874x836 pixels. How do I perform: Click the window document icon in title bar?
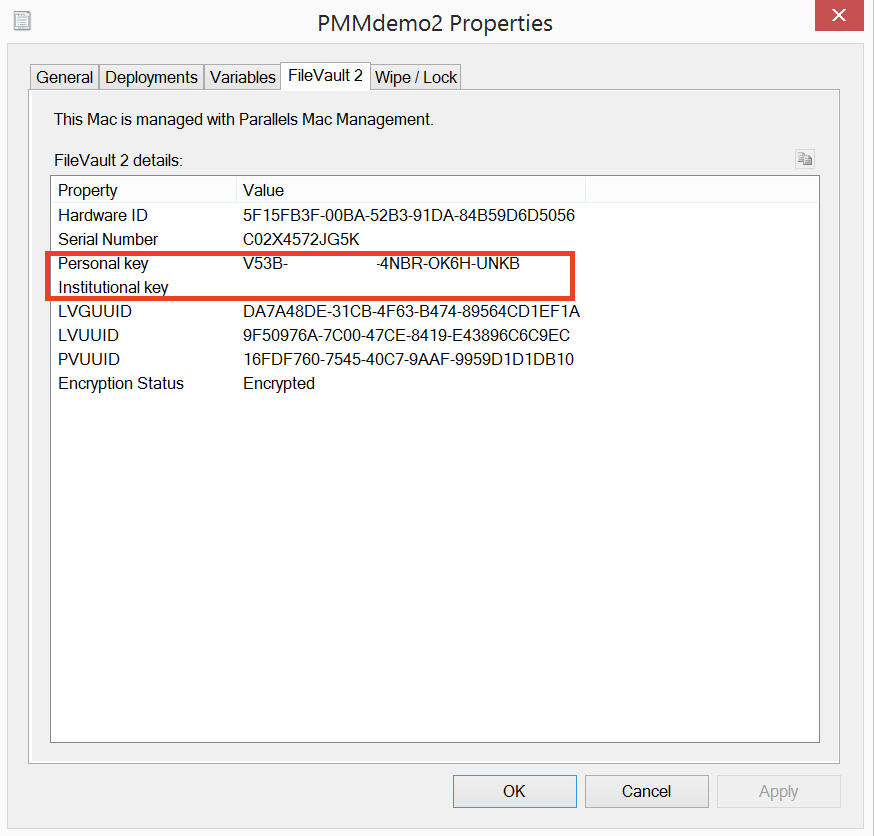point(22,21)
